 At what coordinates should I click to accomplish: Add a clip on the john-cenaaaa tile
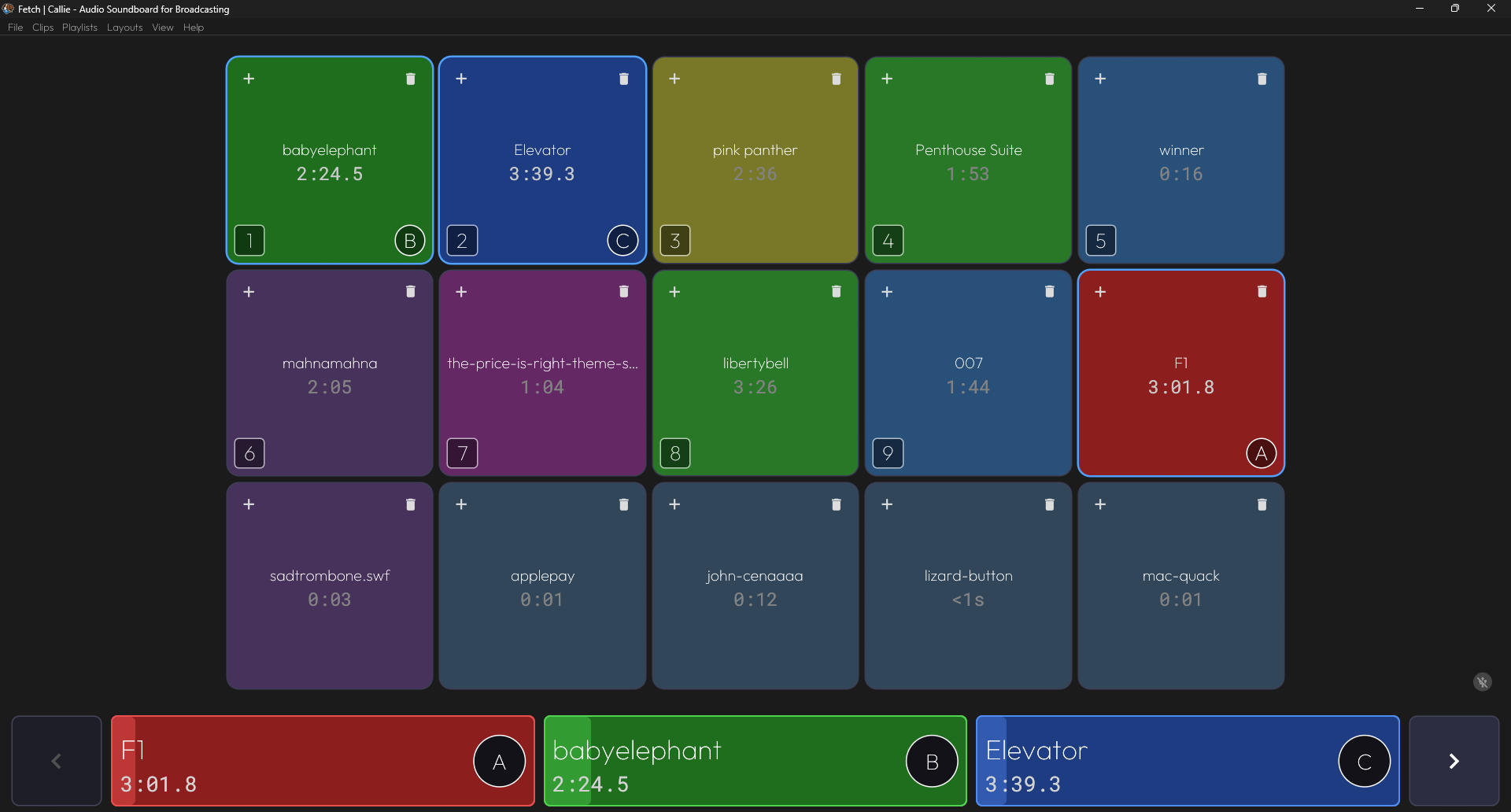674,504
